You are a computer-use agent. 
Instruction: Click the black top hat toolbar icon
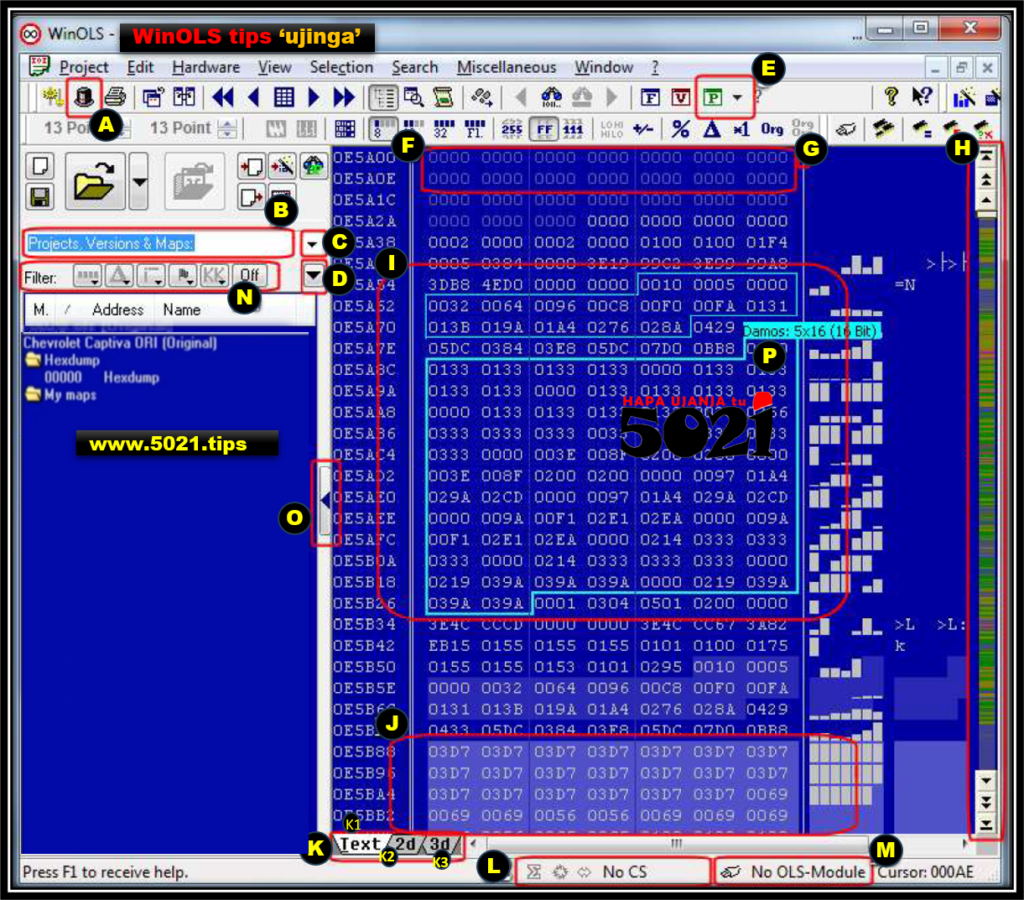point(84,96)
